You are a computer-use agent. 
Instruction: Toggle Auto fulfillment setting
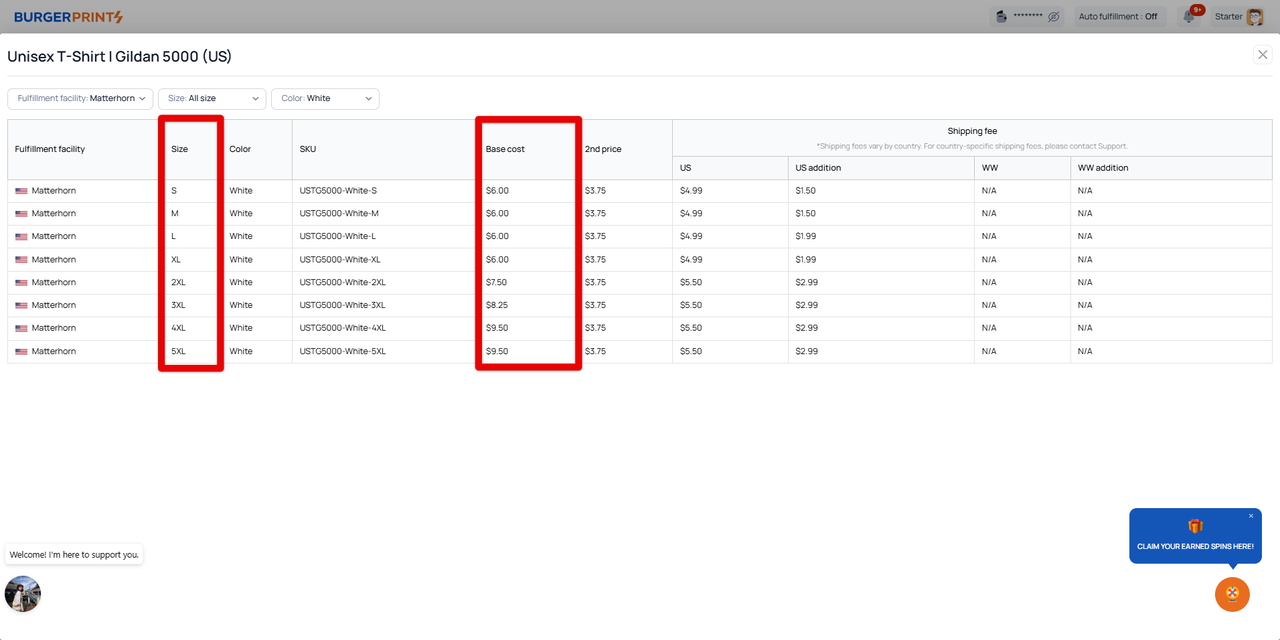(x=1118, y=17)
